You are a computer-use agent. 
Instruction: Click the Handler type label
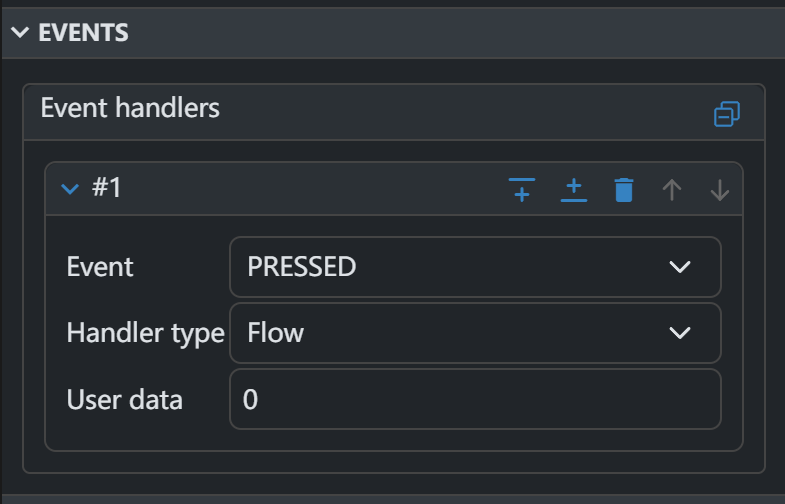coord(145,333)
